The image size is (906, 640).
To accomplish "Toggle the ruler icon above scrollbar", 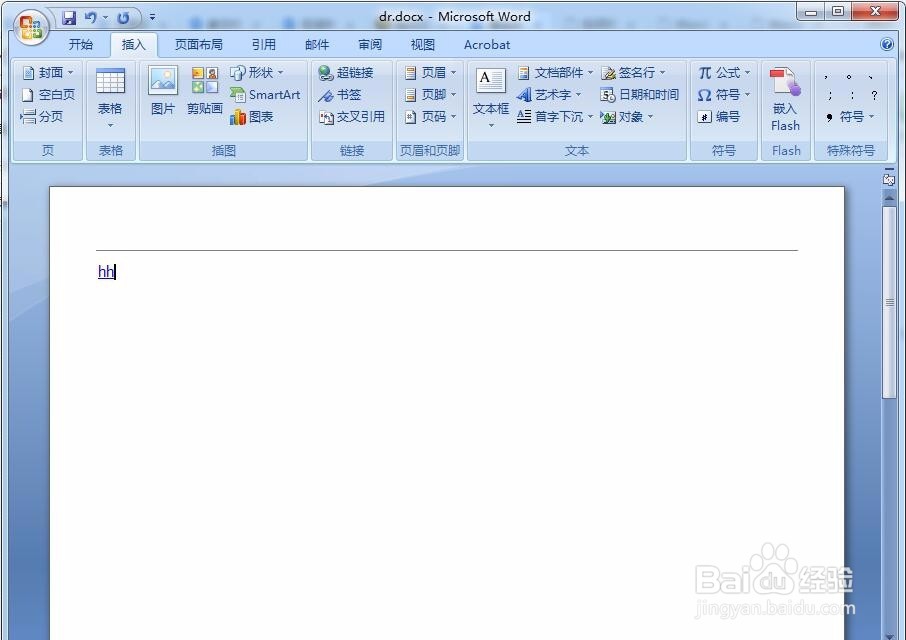I will 889,179.
